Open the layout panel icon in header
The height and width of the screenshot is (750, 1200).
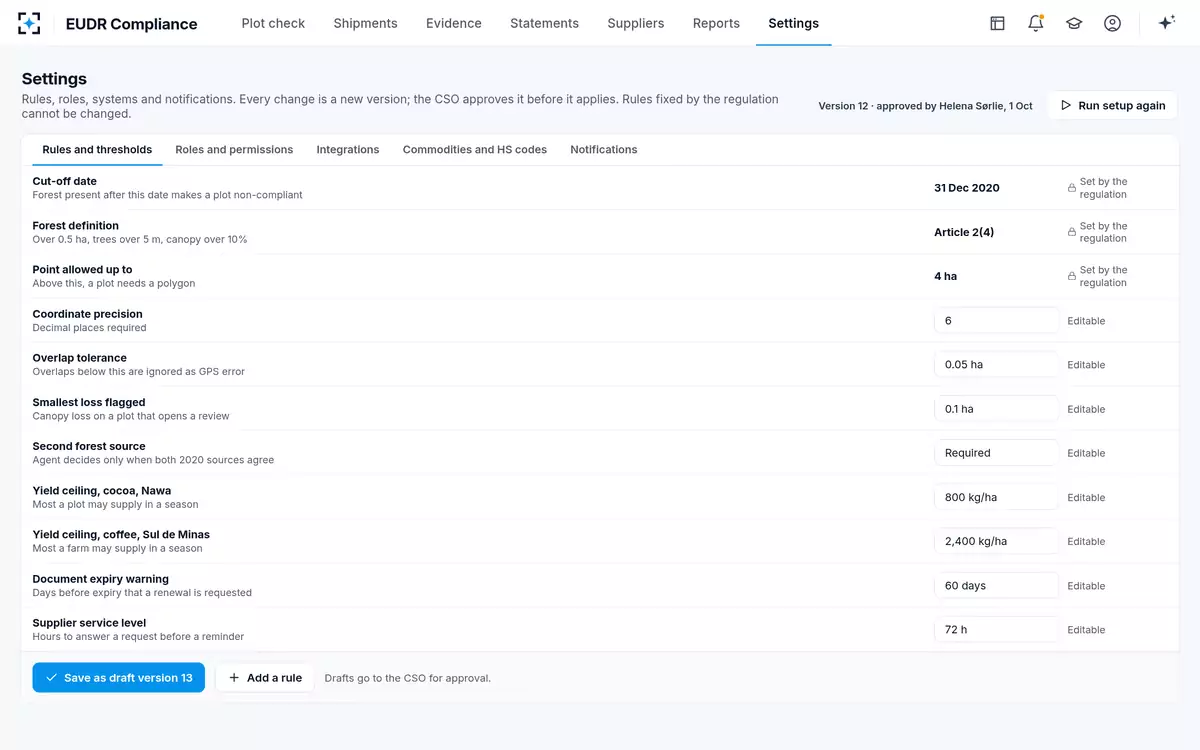pos(997,23)
